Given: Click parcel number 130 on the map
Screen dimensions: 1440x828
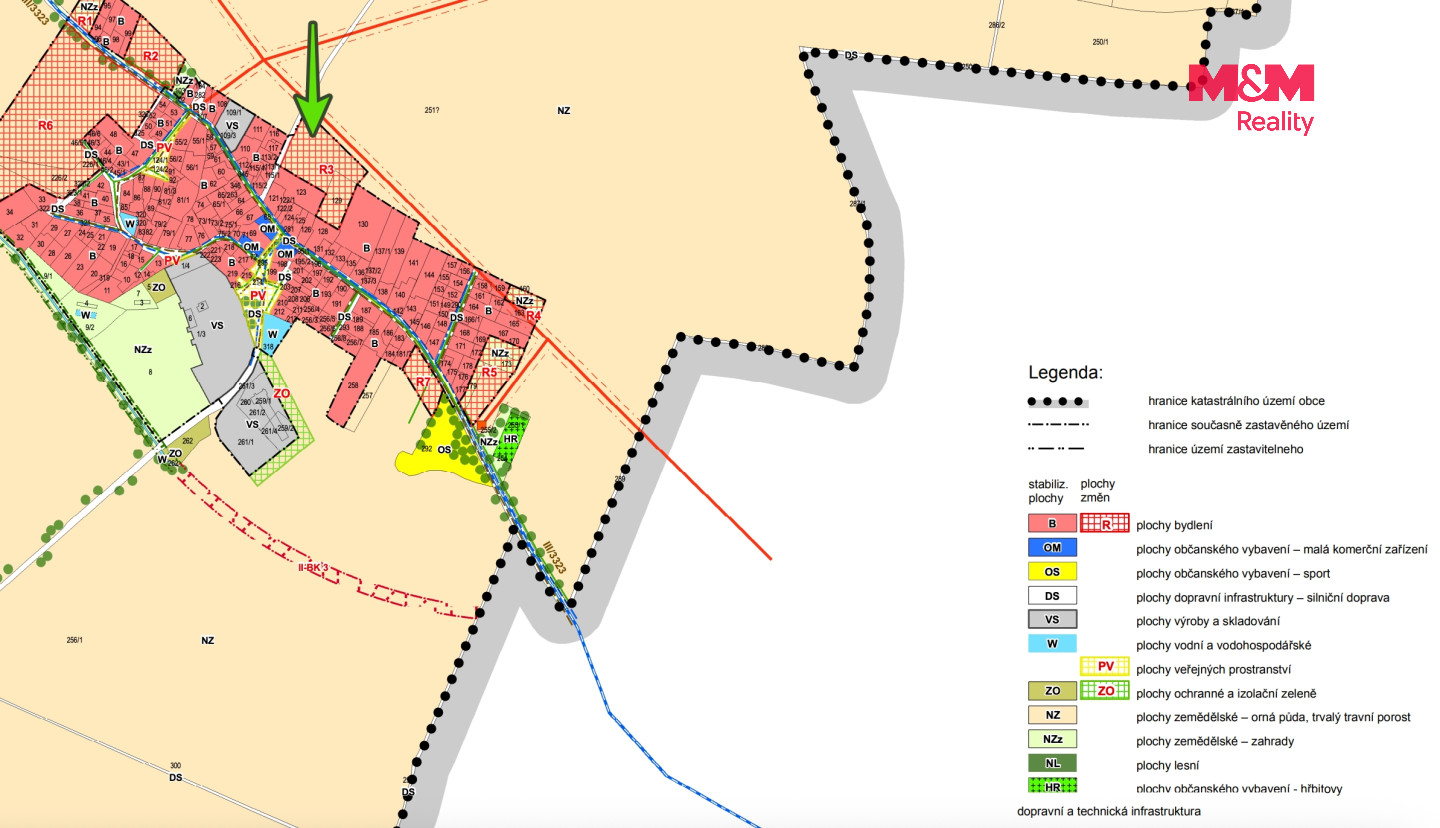Looking at the screenshot, I should tap(363, 223).
